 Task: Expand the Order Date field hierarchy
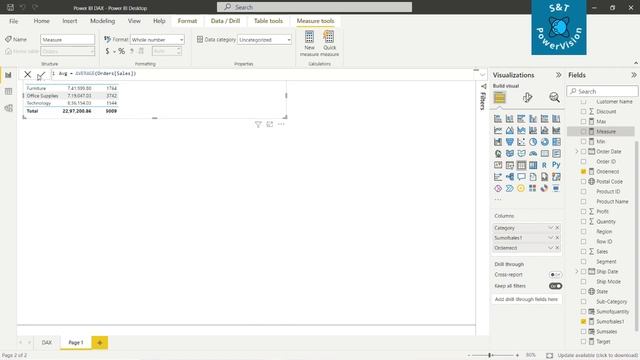pos(577,151)
